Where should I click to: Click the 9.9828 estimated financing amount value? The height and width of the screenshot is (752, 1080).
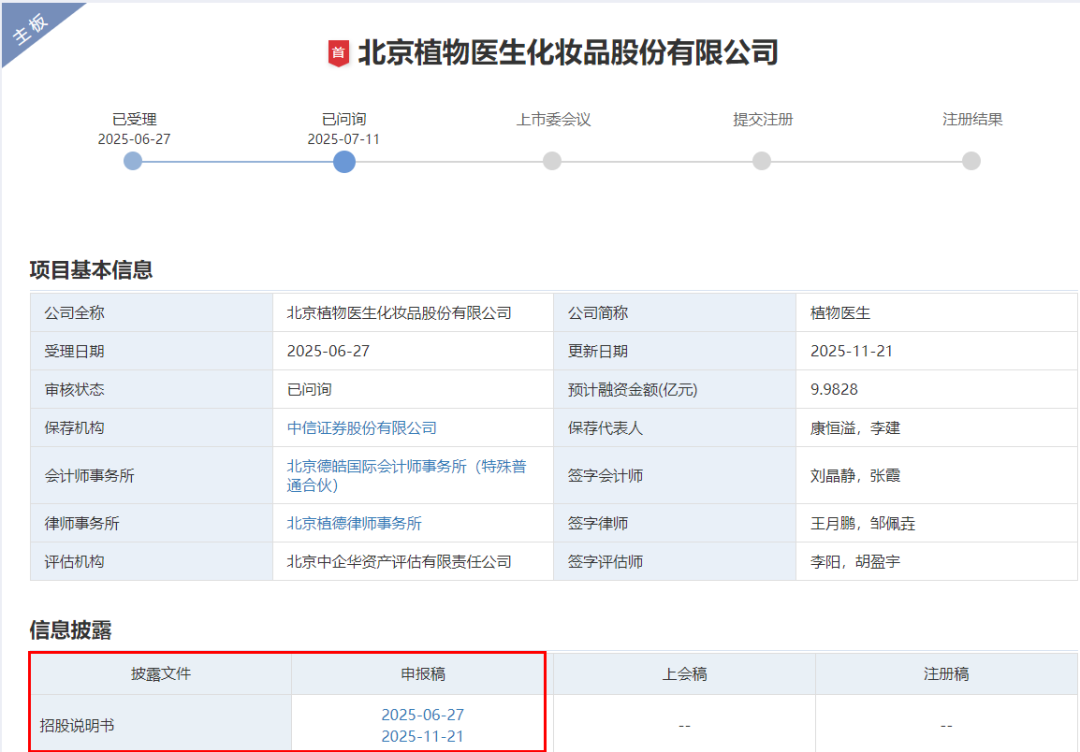834,390
